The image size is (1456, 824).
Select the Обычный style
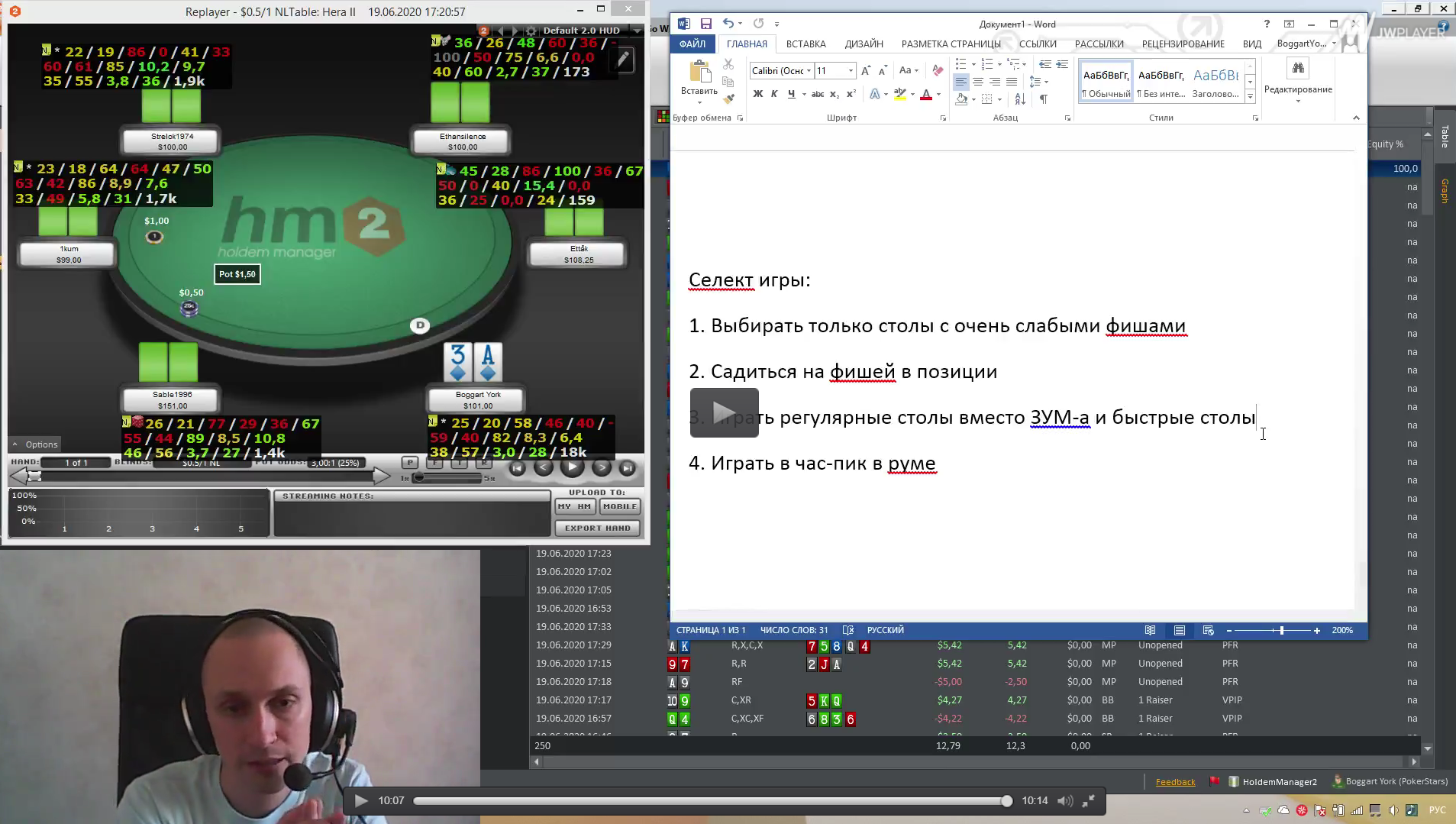[x=1106, y=82]
